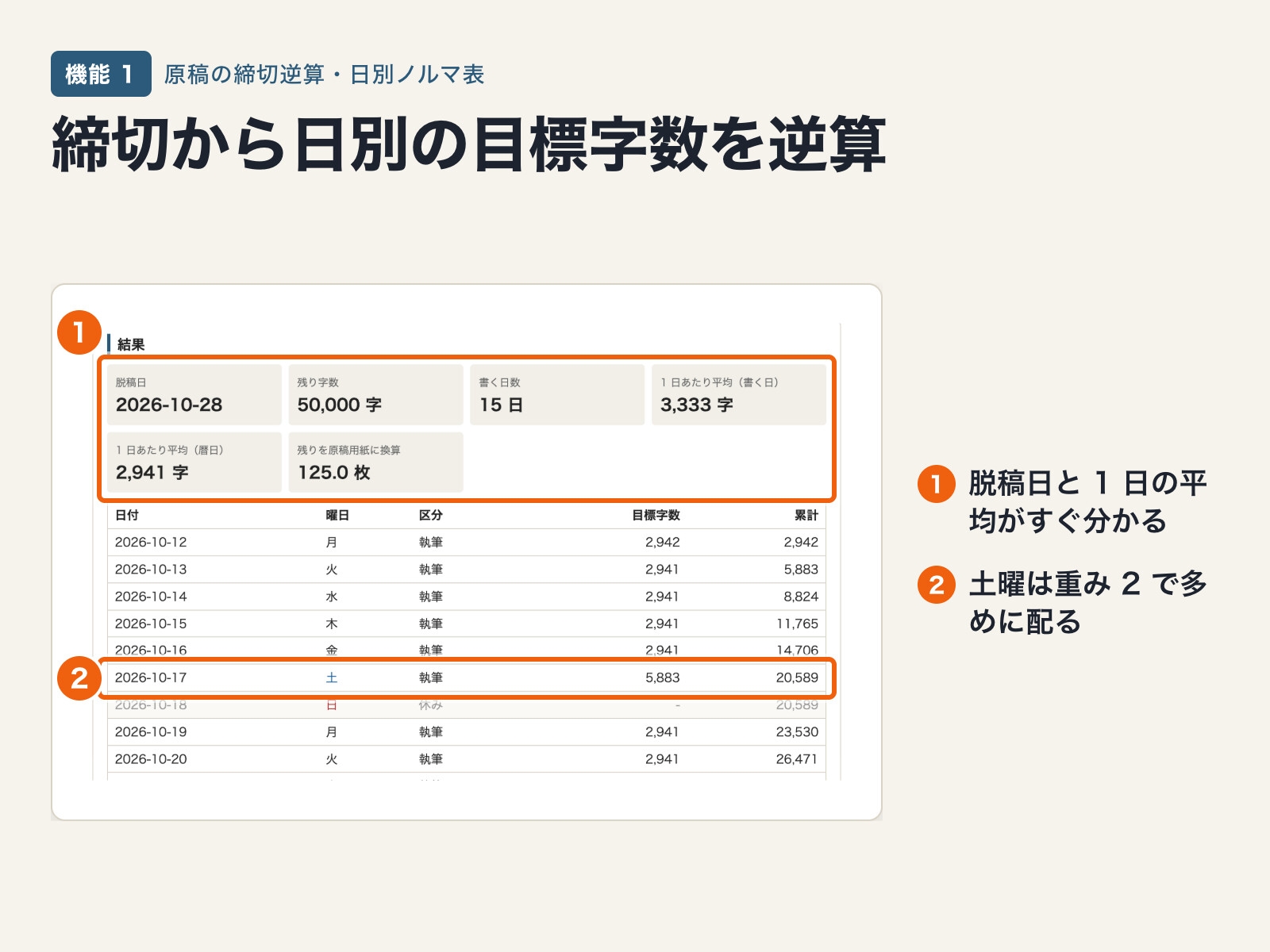Select the 残り字数 card with 50,000 字

[x=375, y=395]
